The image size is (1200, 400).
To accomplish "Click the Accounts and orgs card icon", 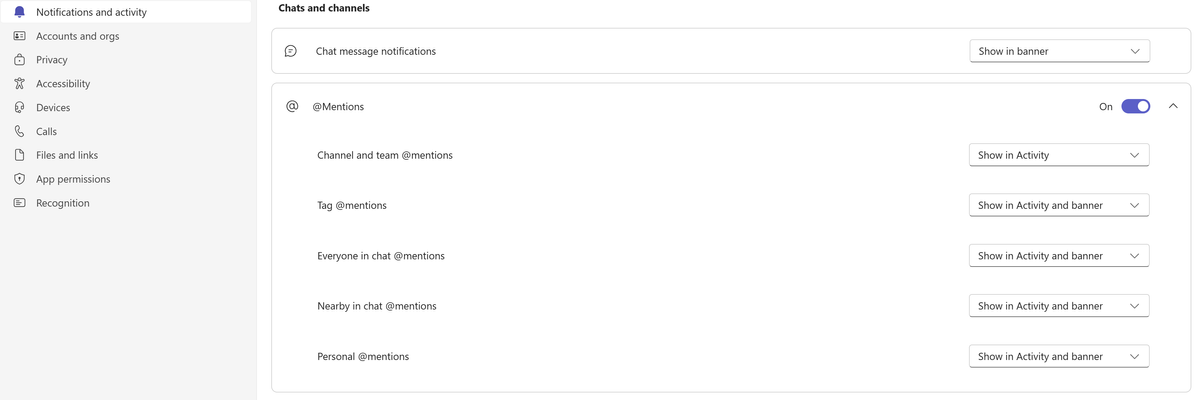I will pos(19,36).
